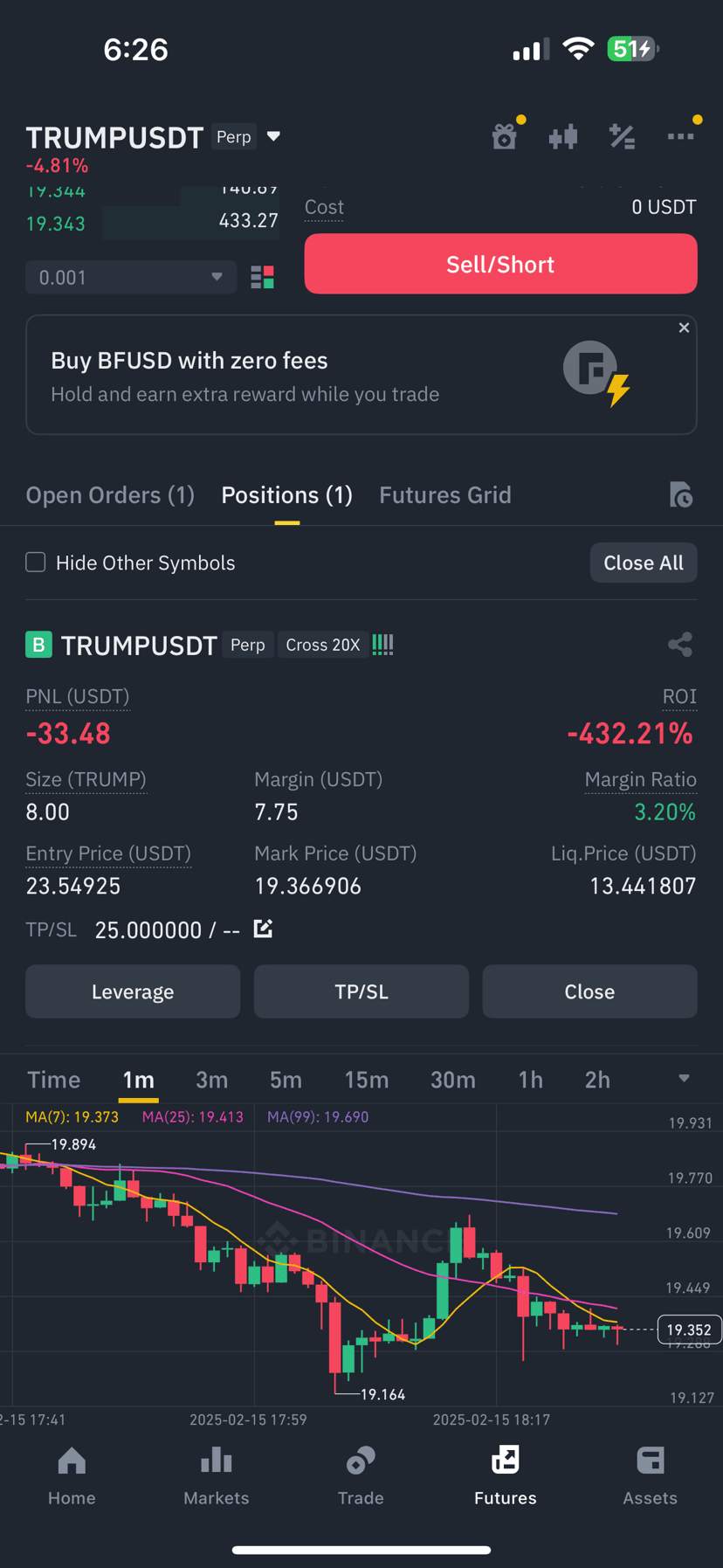723x1568 pixels.
Task: Switch to the Futures Grid tab
Action: (x=445, y=495)
